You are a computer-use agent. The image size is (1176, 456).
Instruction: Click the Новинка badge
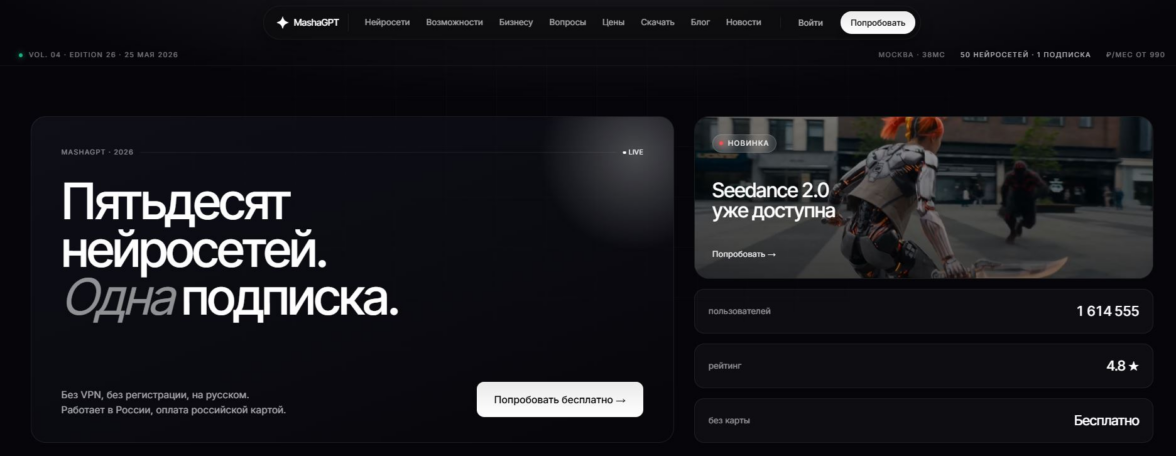pos(744,142)
